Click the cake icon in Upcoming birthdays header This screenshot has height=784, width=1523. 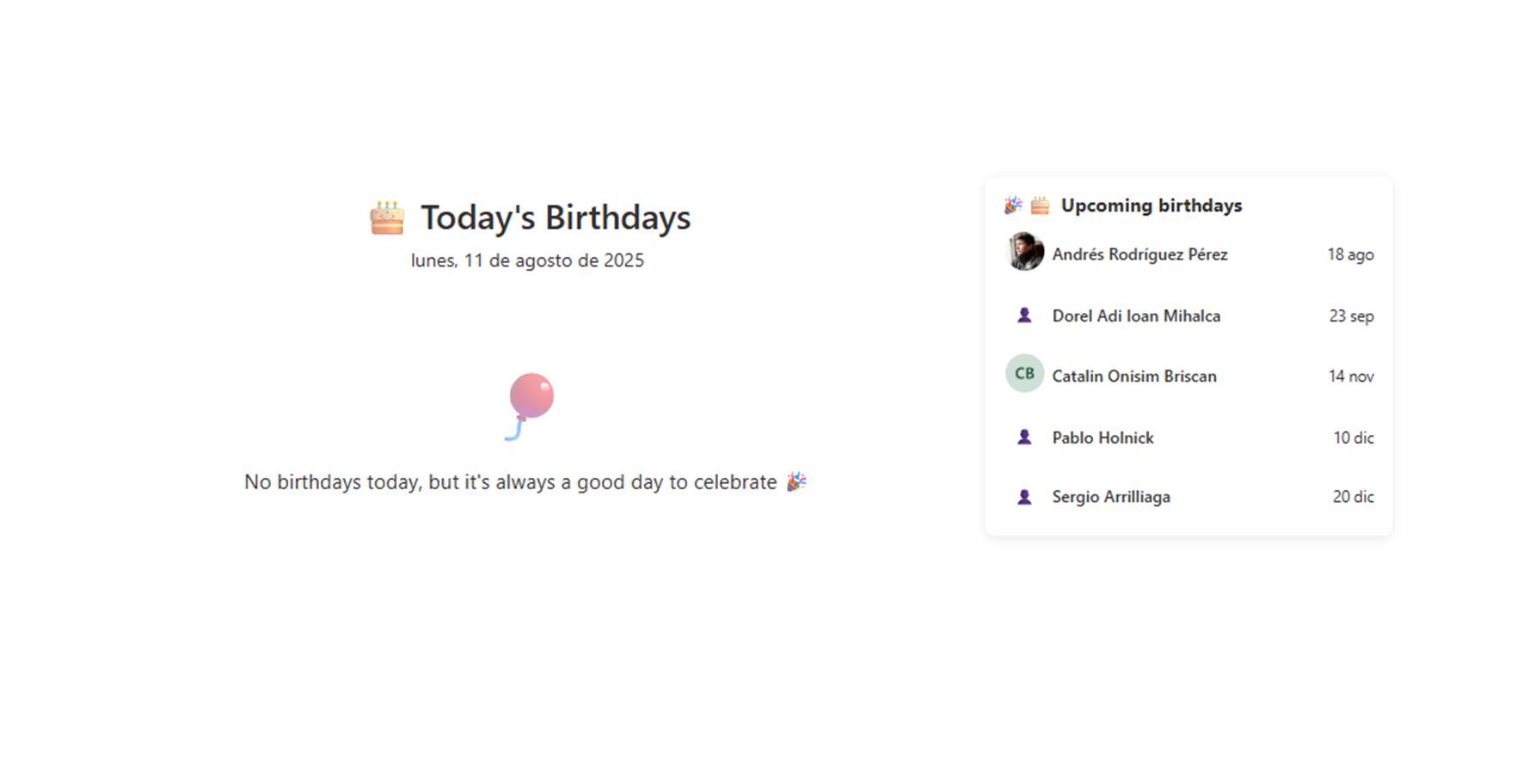point(1040,205)
